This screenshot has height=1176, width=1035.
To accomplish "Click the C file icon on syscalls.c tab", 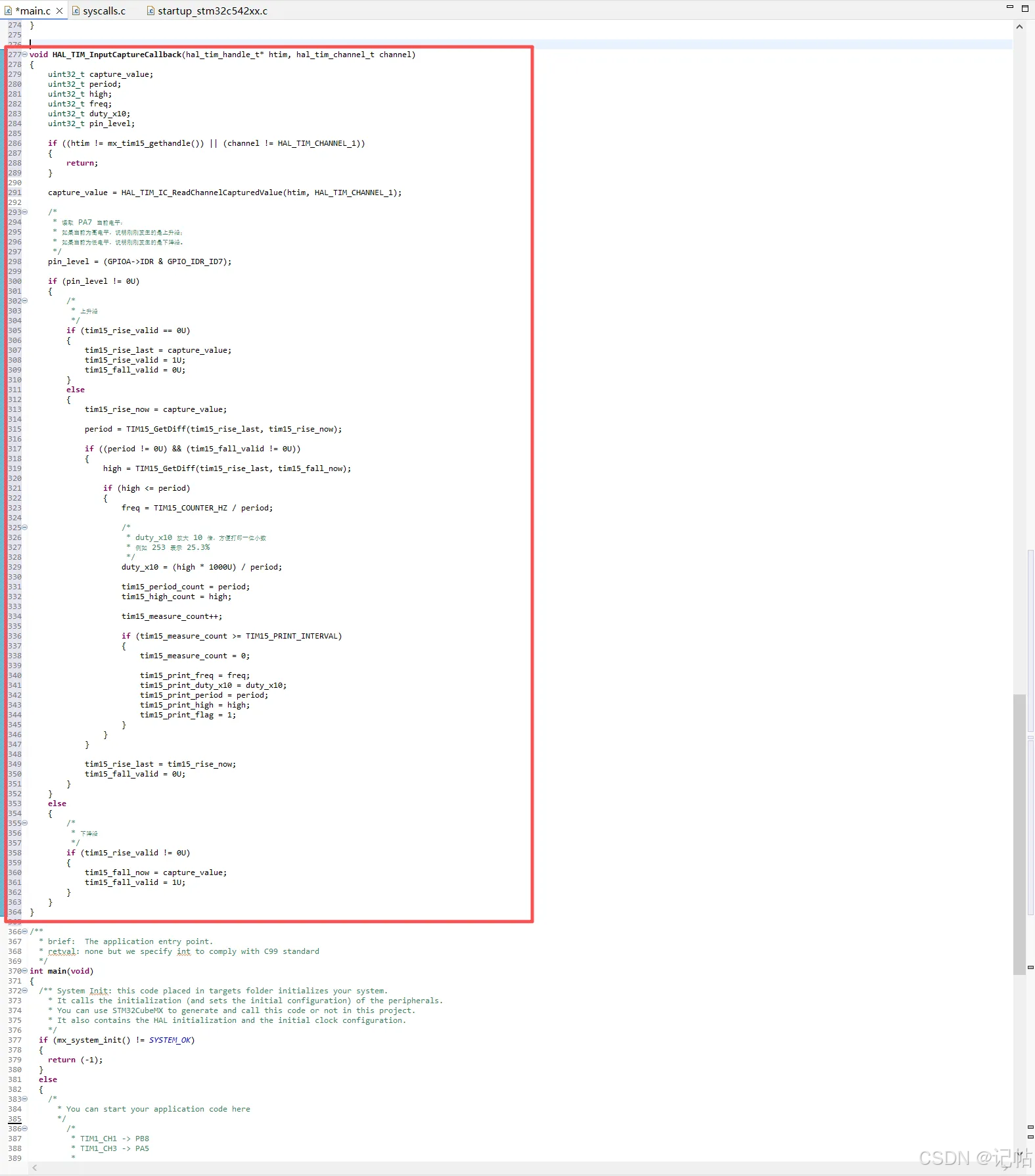I will 76,11.
